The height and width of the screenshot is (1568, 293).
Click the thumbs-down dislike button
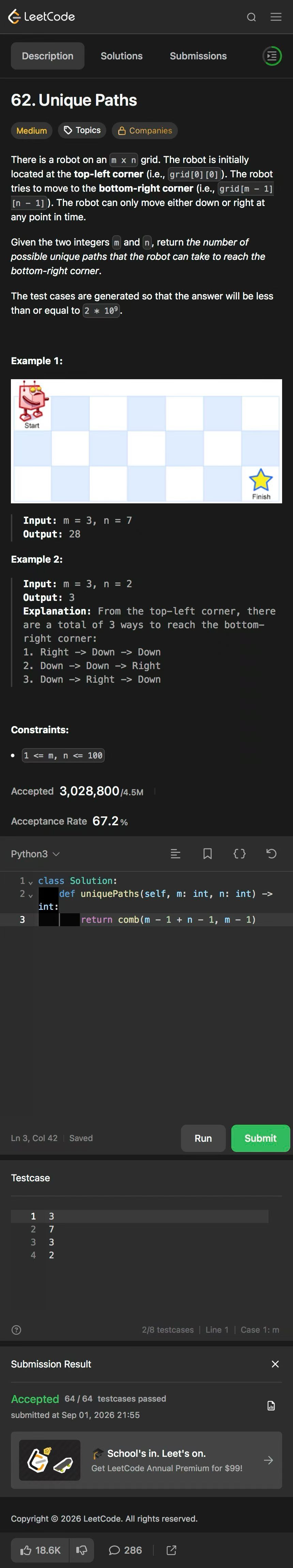[81, 1550]
